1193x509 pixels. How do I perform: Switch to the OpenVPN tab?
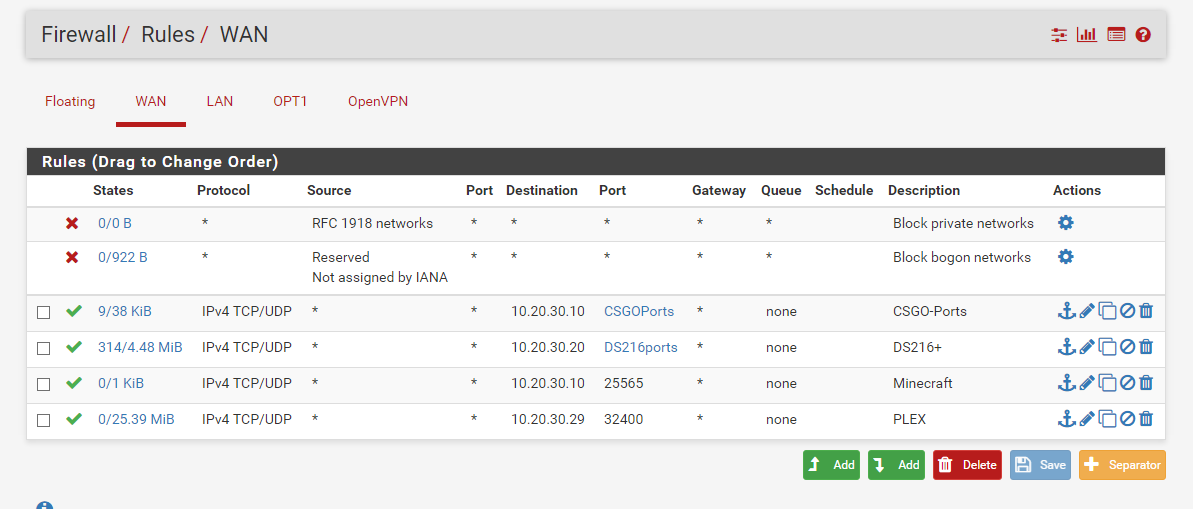tap(378, 101)
